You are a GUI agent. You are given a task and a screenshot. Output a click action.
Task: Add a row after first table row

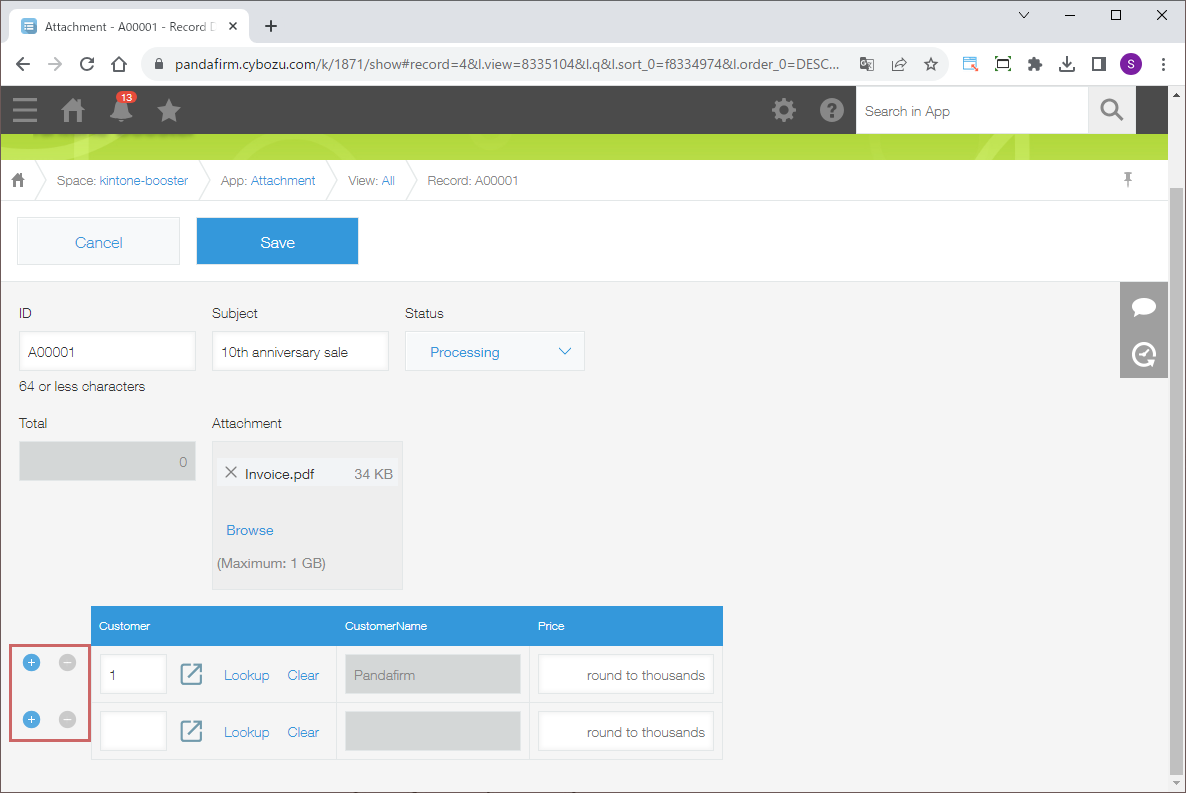pos(31,662)
